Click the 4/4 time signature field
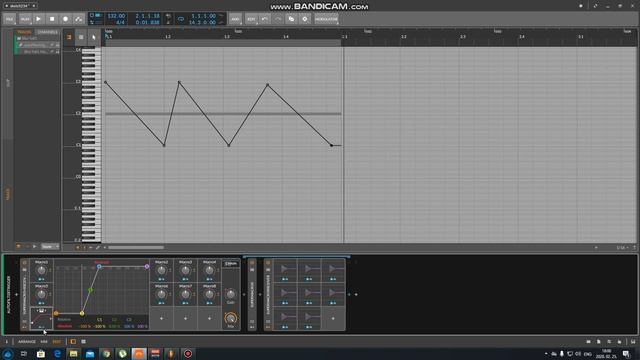 pyautogui.click(x=120, y=22)
